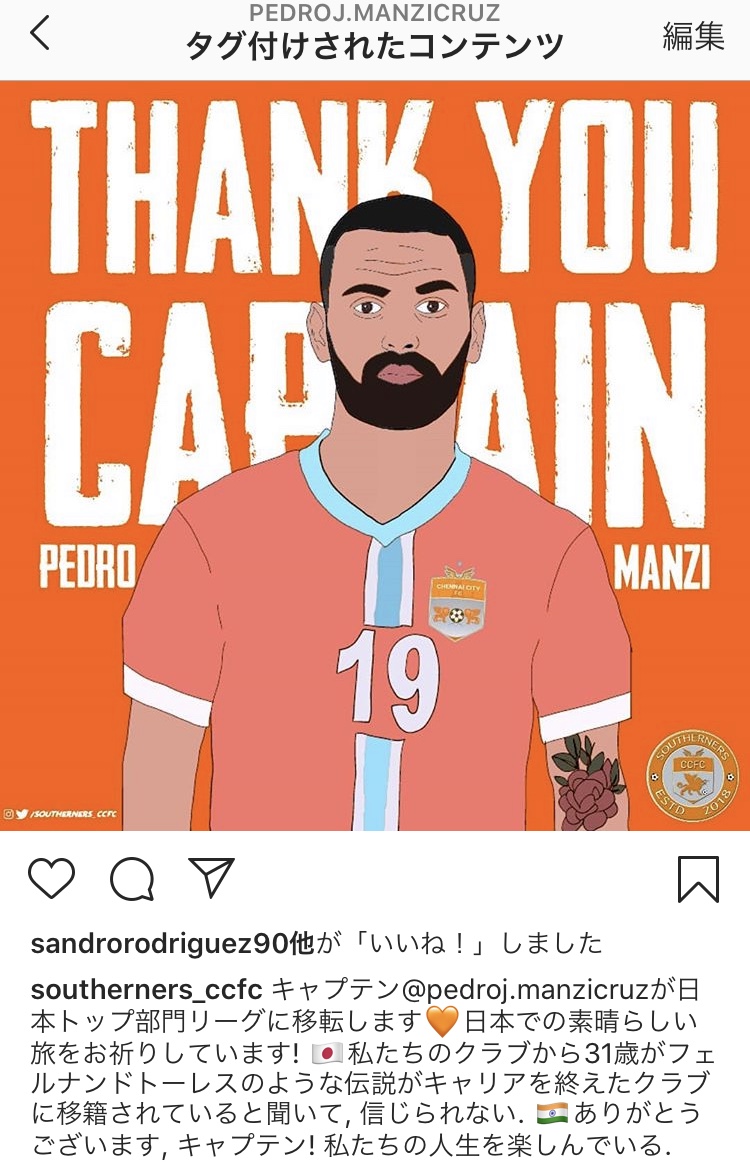Open comments via speech bubble icon

[132, 879]
